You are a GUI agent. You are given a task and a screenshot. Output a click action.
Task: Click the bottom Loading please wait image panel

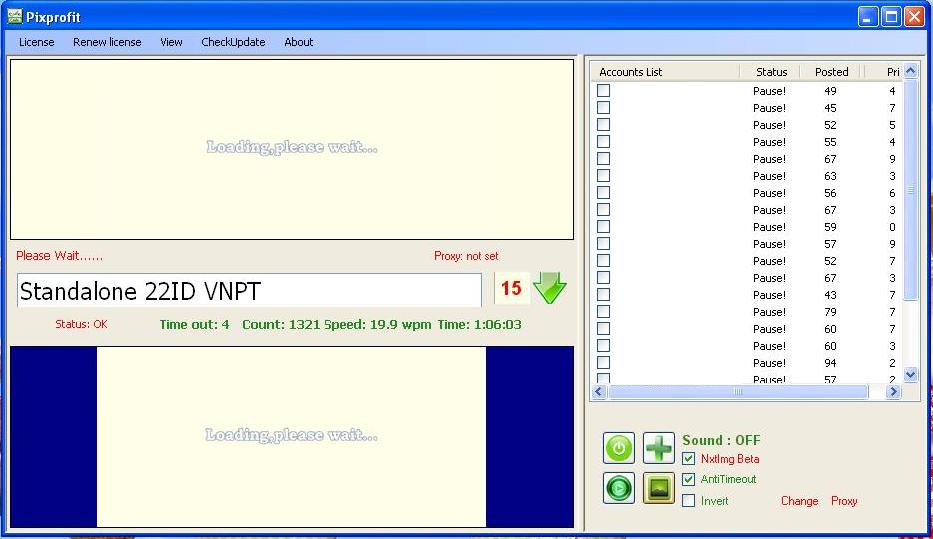pyautogui.click(x=292, y=437)
